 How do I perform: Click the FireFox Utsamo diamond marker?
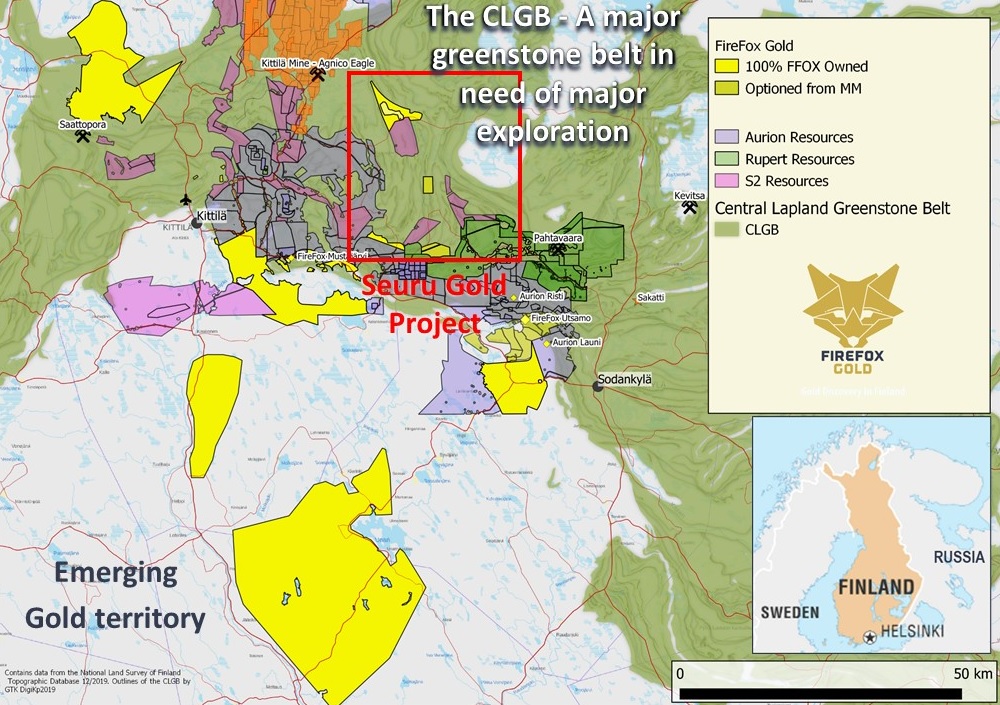pos(525,318)
